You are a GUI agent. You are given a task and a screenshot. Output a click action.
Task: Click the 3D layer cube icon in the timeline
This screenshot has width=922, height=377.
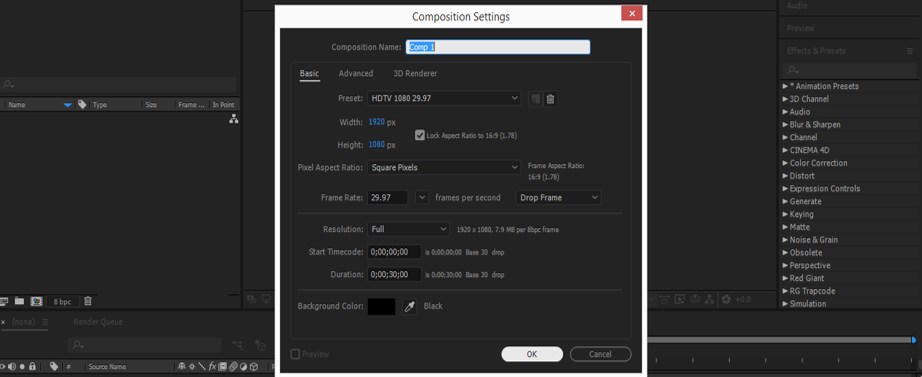[x=254, y=366]
